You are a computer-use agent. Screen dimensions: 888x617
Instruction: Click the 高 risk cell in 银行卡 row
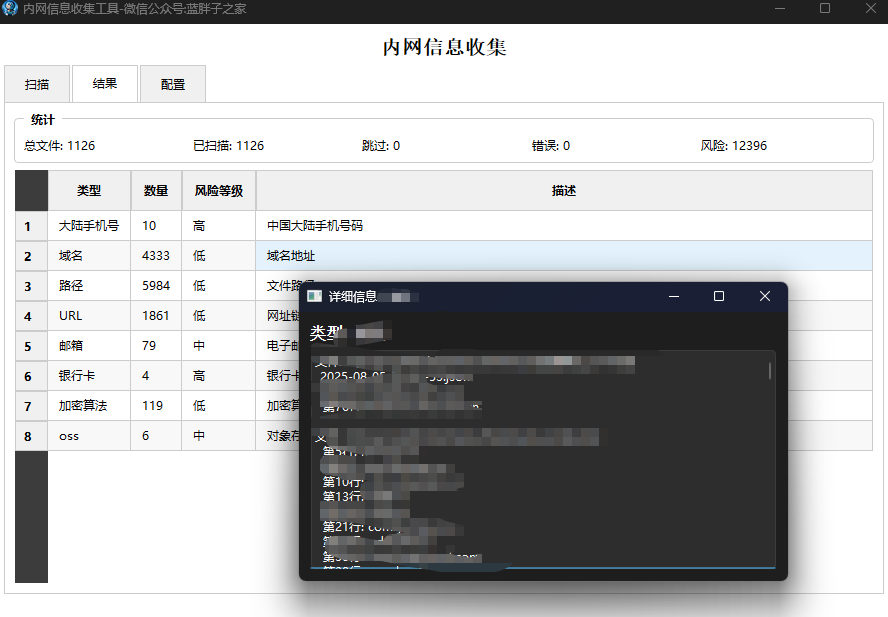219,376
